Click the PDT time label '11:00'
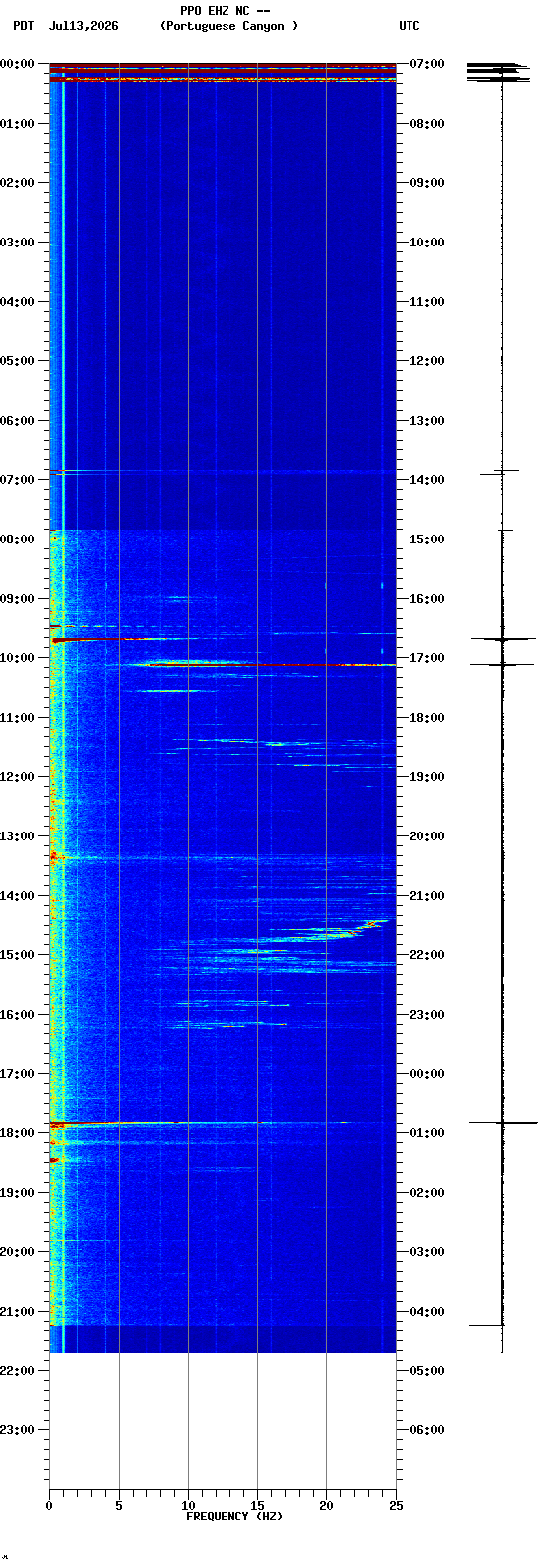Viewport: 546px width, 1568px height. [18, 718]
